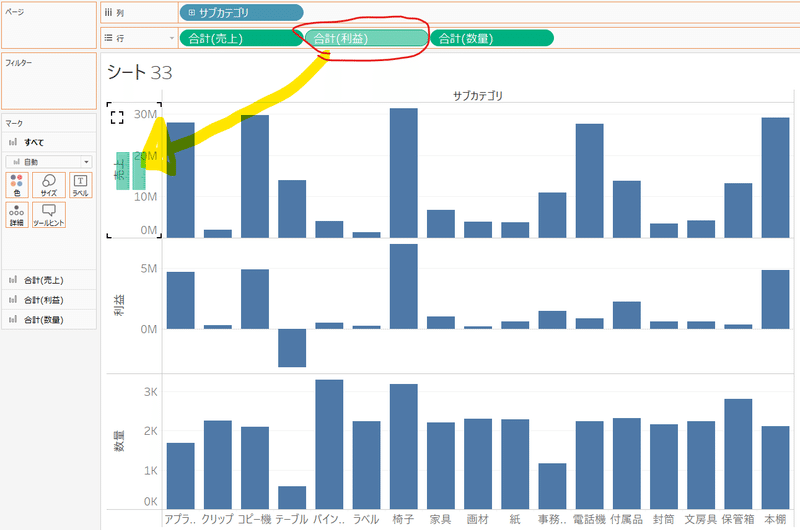Click the サブカテゴリ column header

478,96
